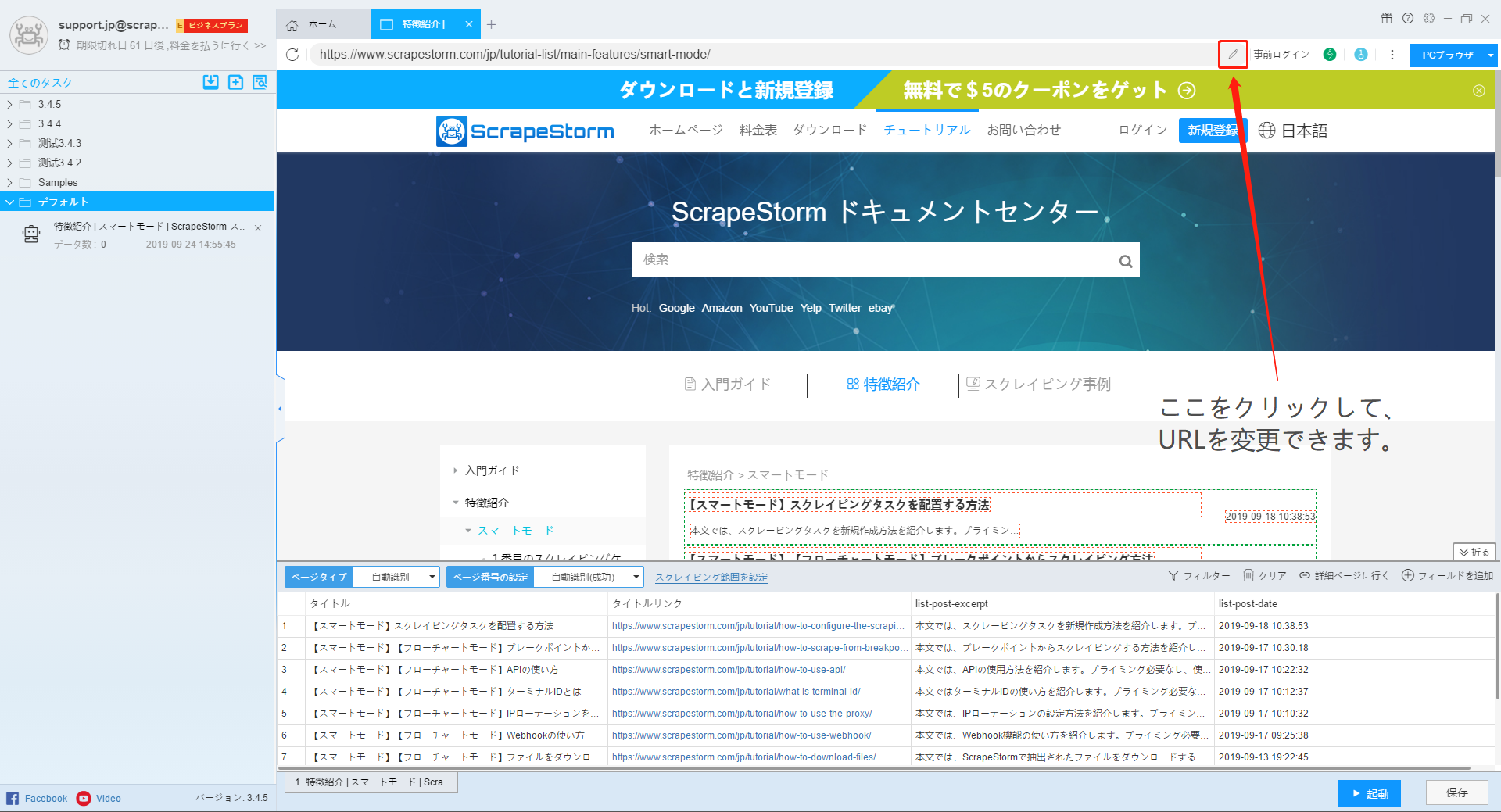Open the help question mark icon
1501x812 pixels.
1408,18
